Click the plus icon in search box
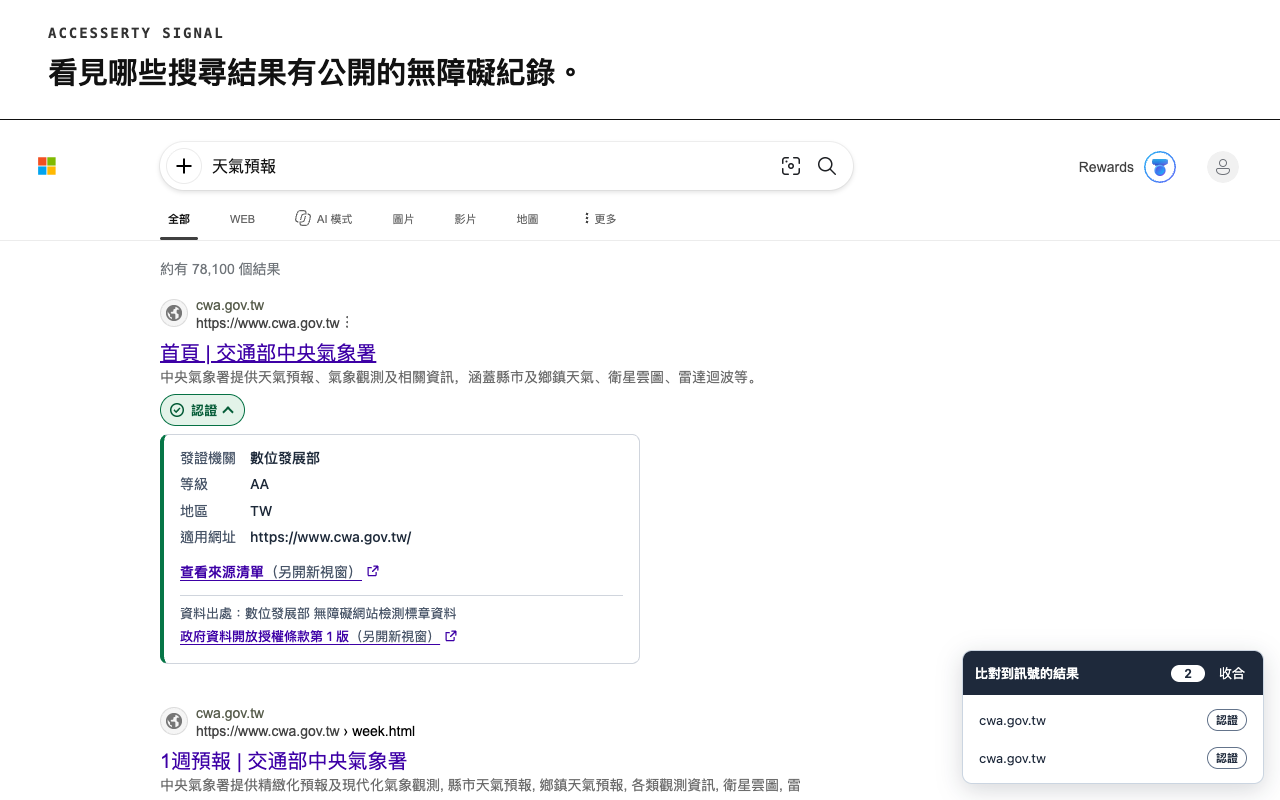The image size is (1280, 800). pos(184,166)
